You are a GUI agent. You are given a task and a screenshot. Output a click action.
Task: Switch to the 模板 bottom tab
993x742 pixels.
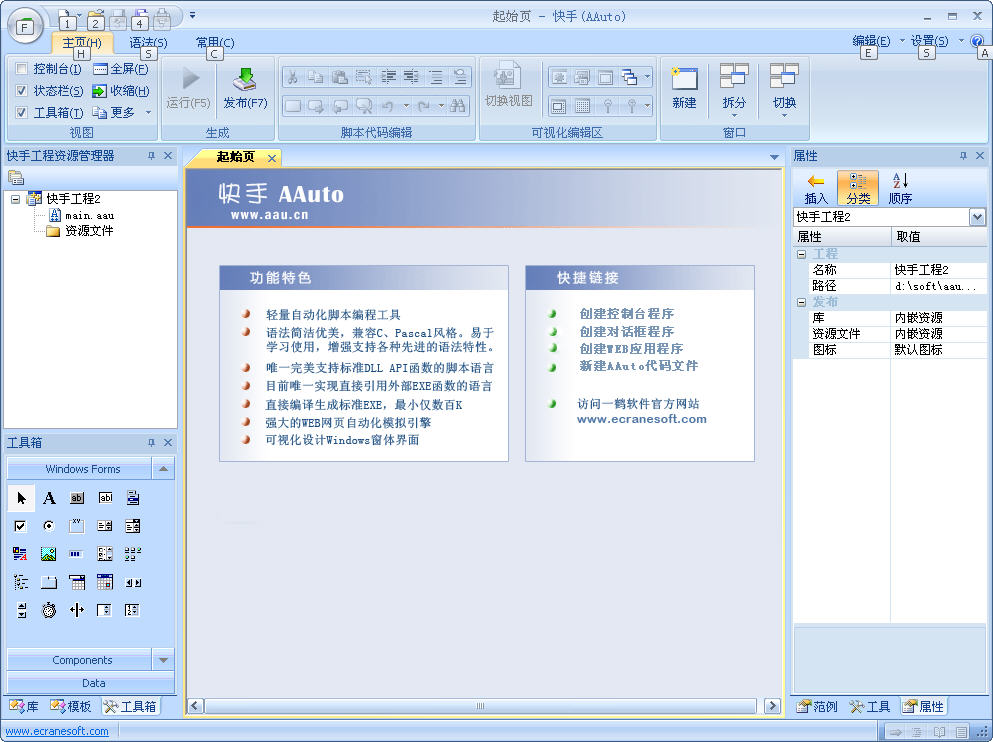click(70, 706)
